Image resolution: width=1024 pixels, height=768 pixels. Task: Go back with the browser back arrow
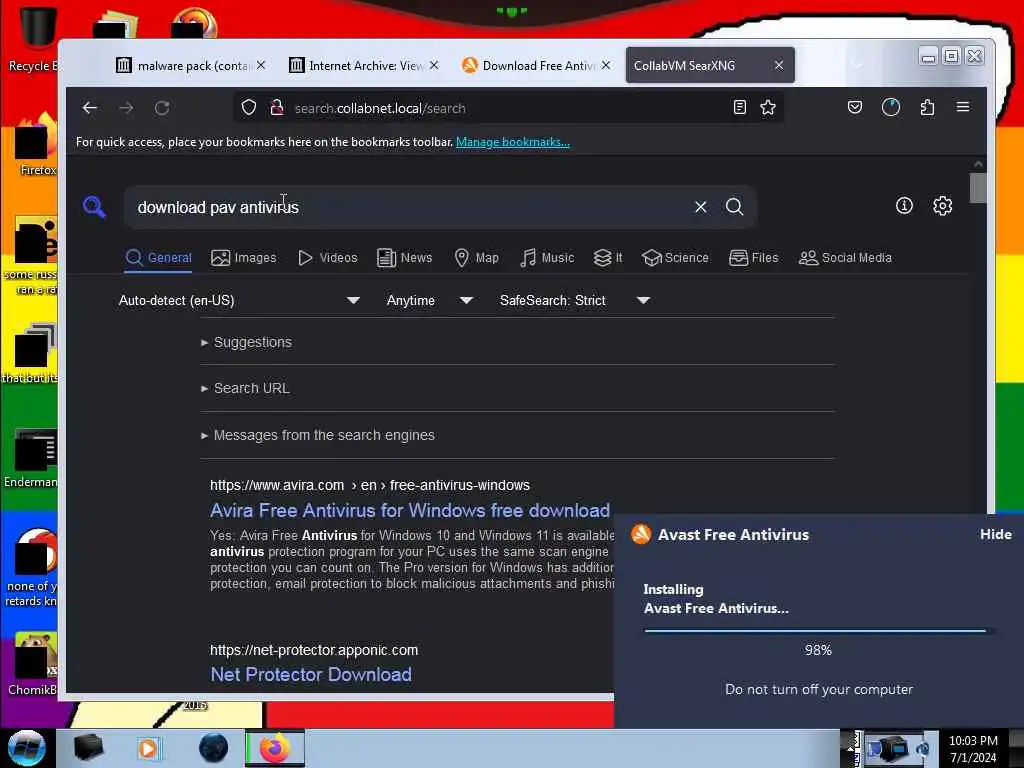(x=90, y=108)
